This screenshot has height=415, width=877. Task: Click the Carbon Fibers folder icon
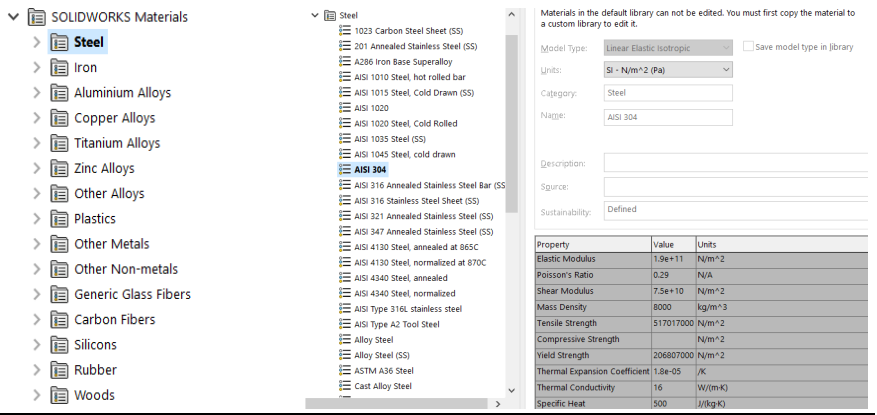(x=59, y=320)
